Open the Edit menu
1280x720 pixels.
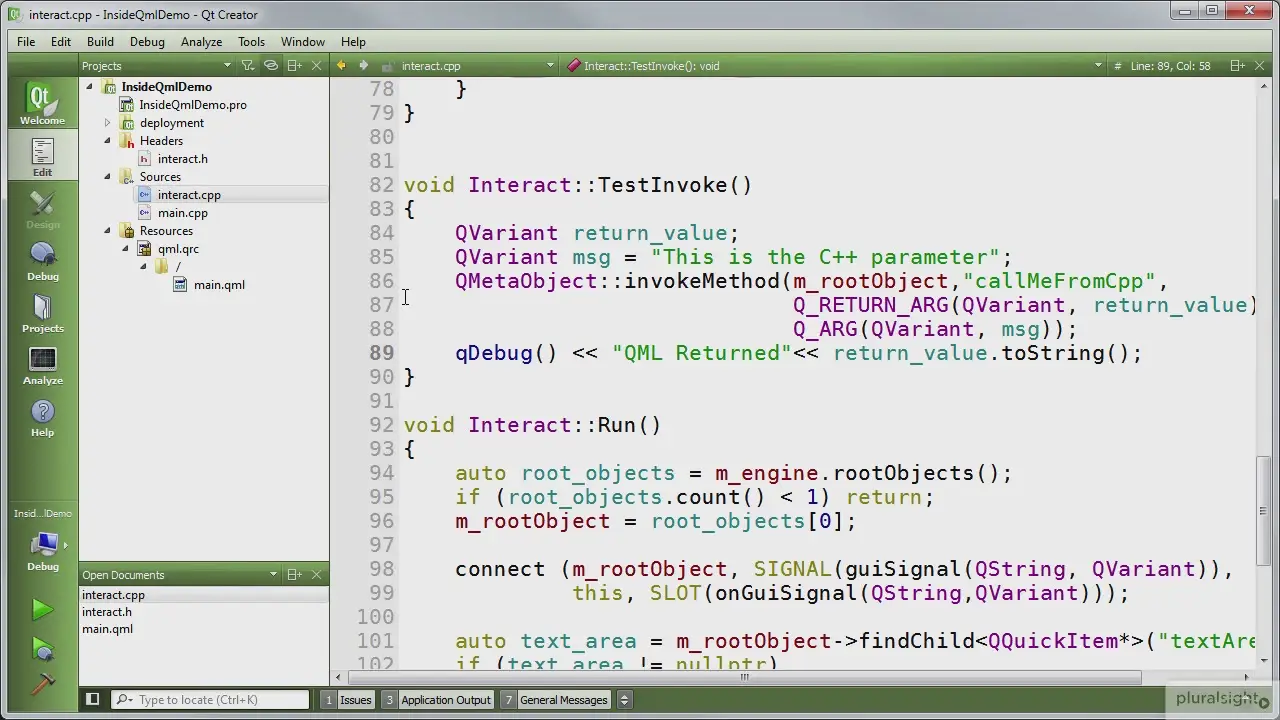(x=61, y=42)
